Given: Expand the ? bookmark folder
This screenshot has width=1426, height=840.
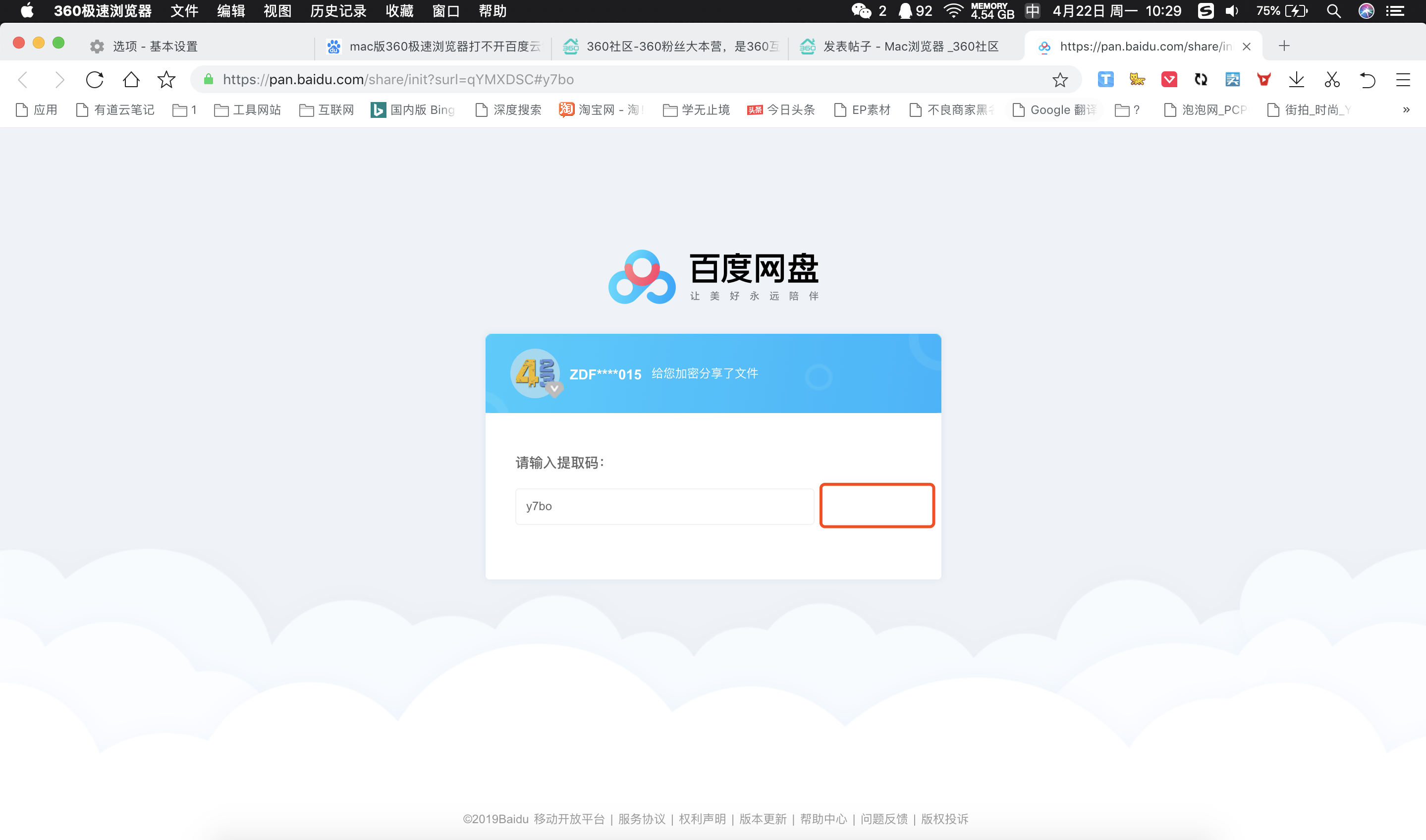Looking at the screenshot, I should tap(1127, 110).
